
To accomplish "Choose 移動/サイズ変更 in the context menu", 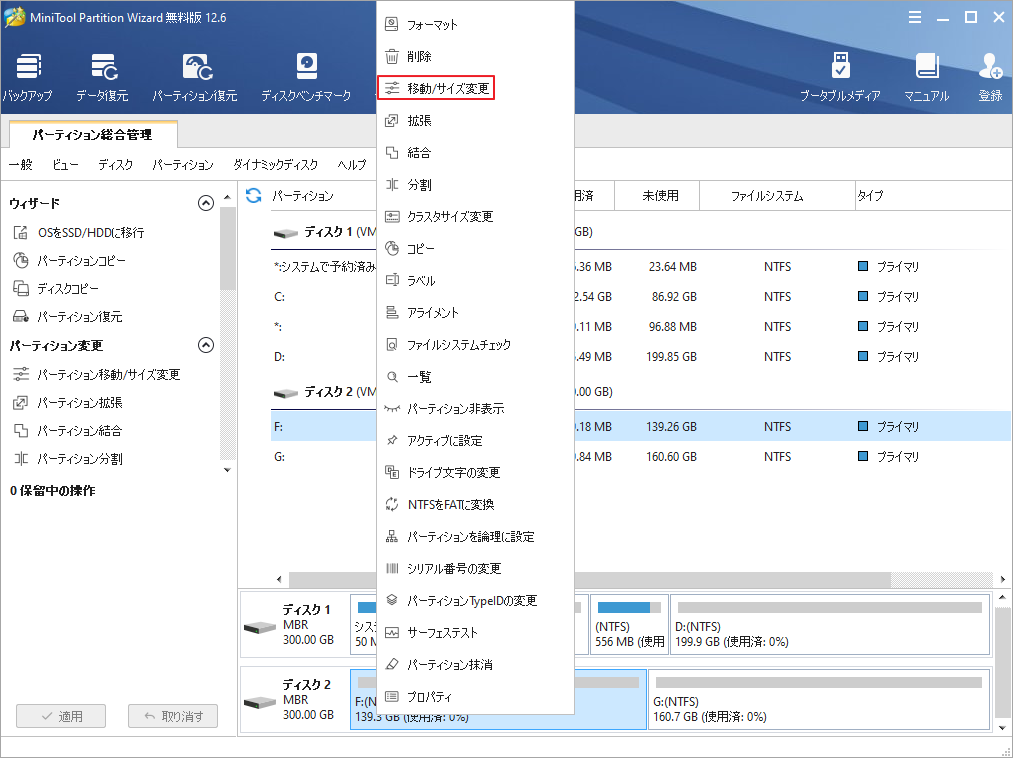I will (x=437, y=87).
